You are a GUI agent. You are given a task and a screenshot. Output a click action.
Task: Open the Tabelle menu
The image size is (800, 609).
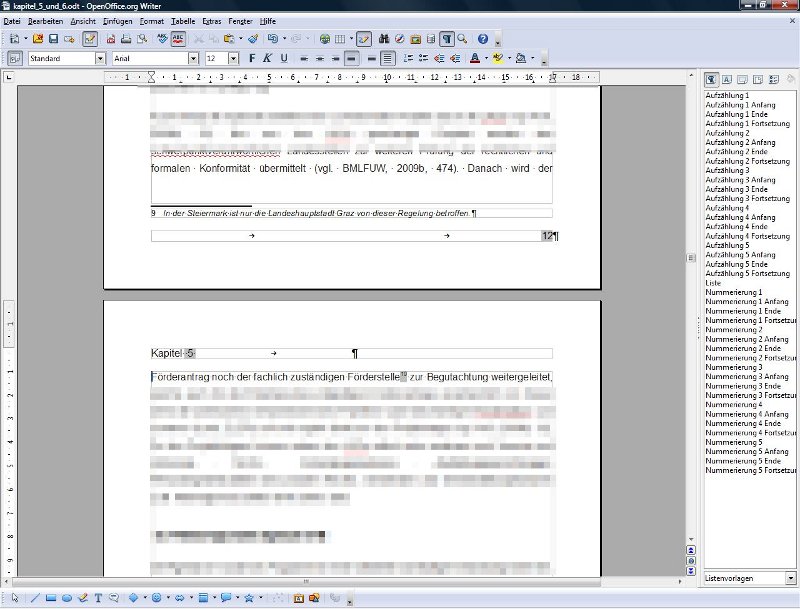[x=183, y=21]
